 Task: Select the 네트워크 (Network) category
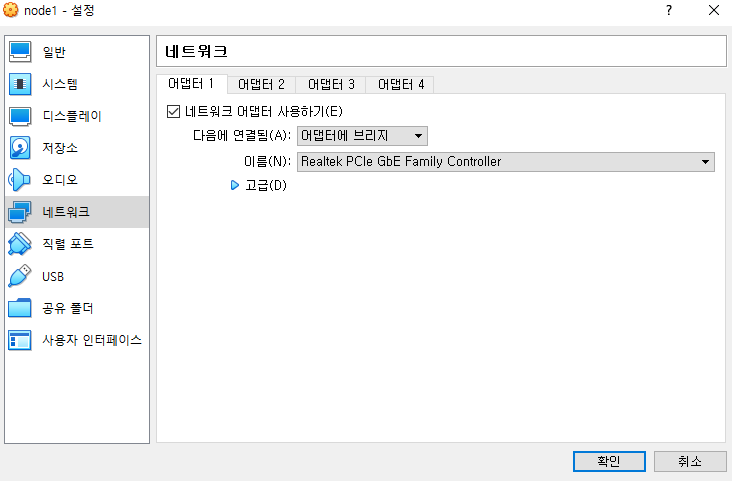[66, 212]
